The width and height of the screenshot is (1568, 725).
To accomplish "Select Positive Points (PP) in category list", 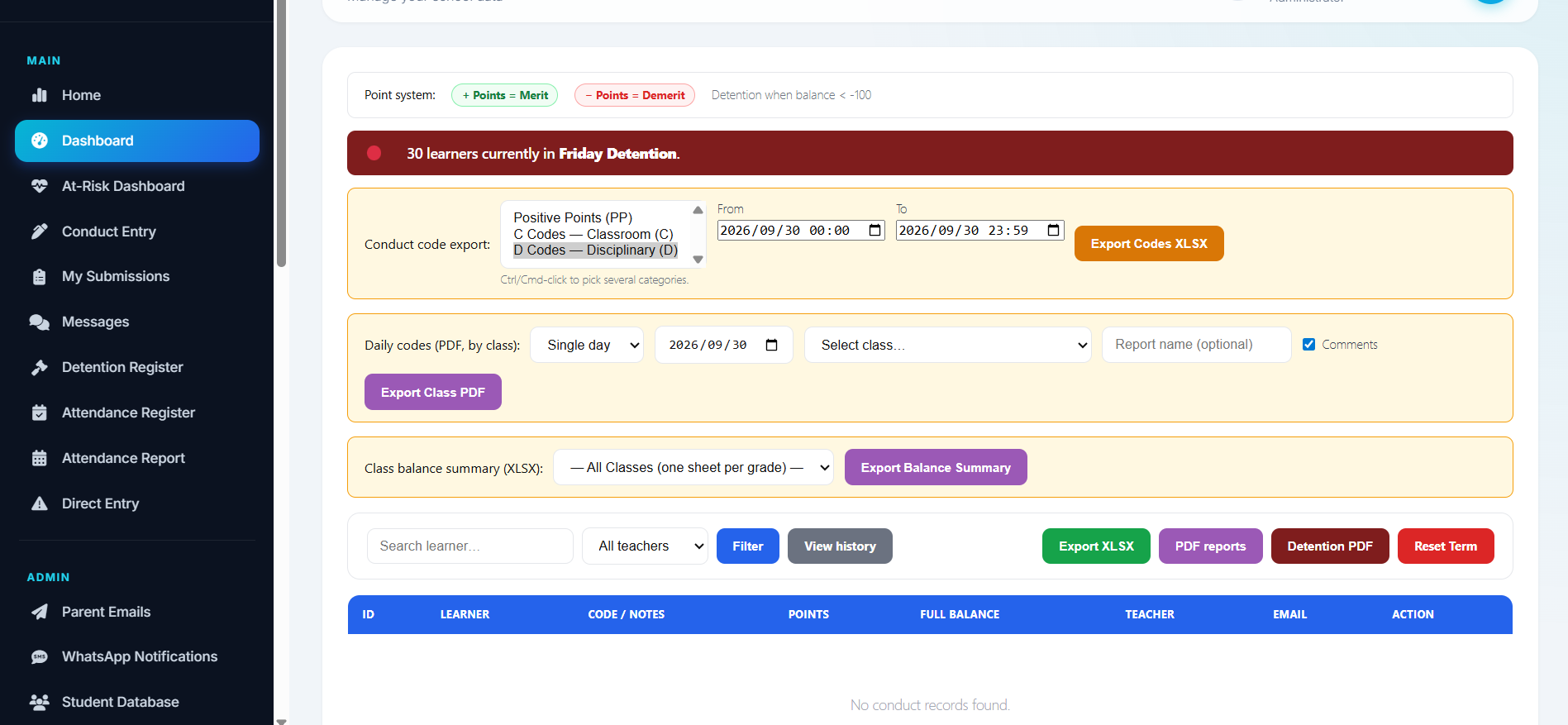I will click(572, 217).
